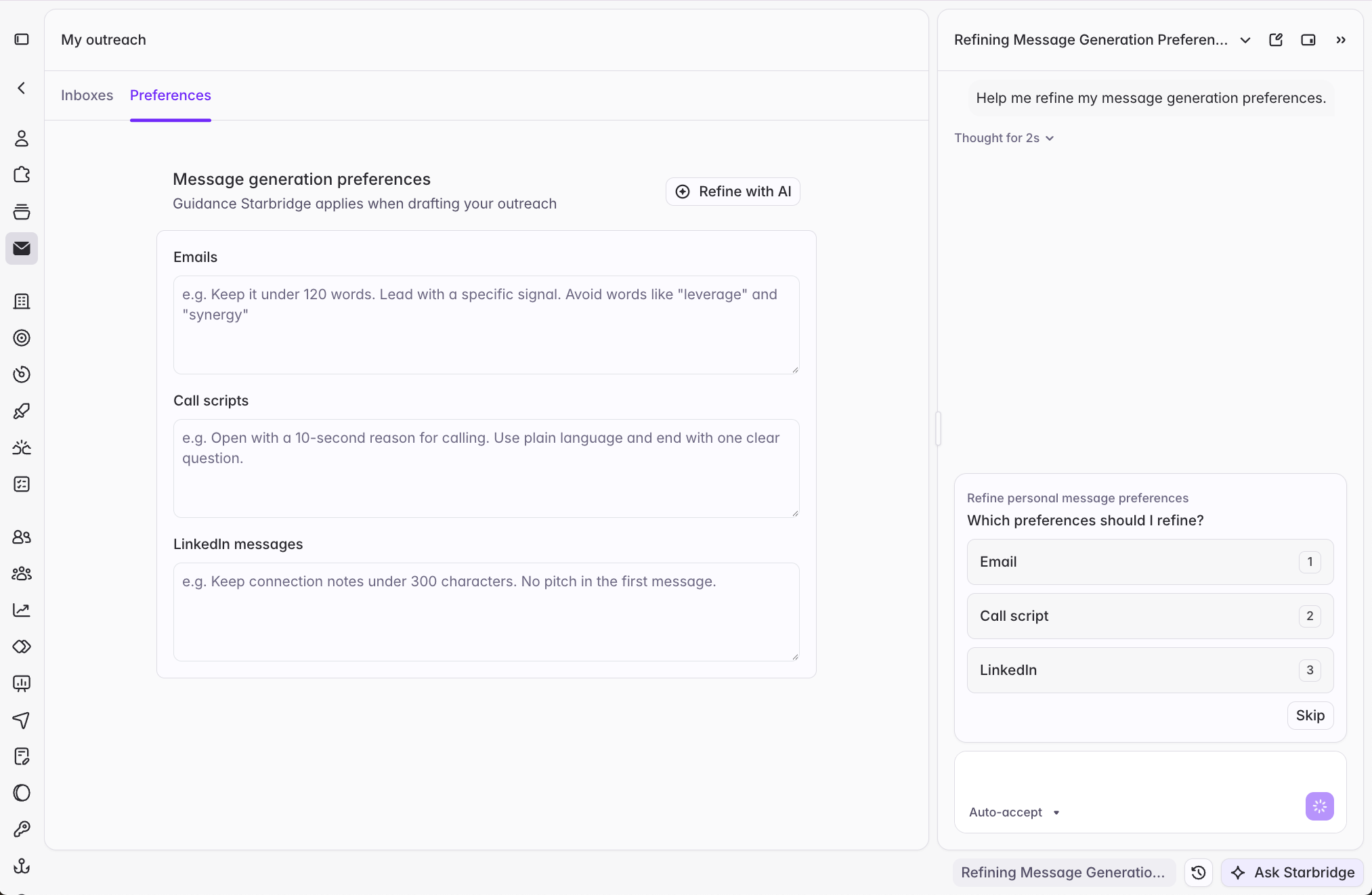The image size is (1372, 895).
Task: Open the paper plane send icon
Action: [22, 720]
